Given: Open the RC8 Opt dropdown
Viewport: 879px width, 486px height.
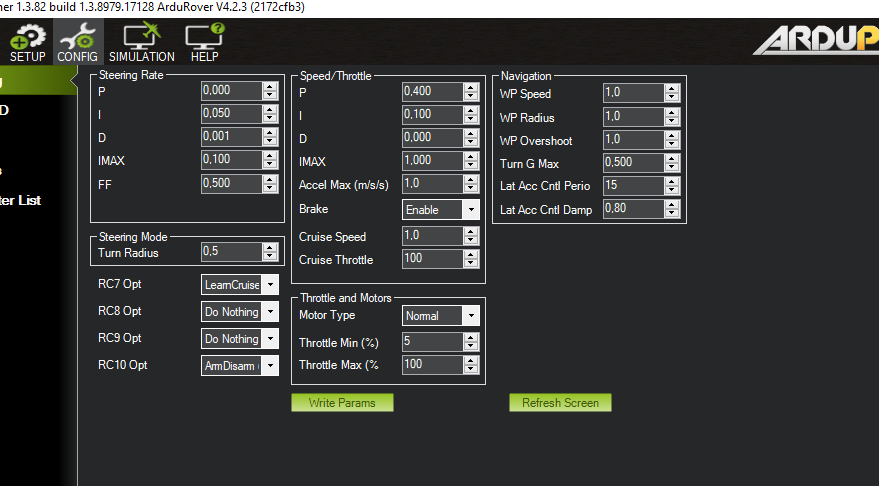Looking at the screenshot, I should [270, 312].
